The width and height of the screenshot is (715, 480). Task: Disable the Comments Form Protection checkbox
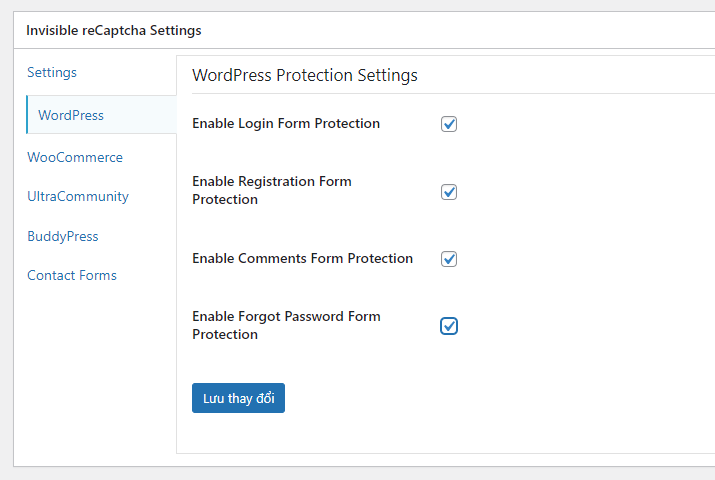click(449, 259)
